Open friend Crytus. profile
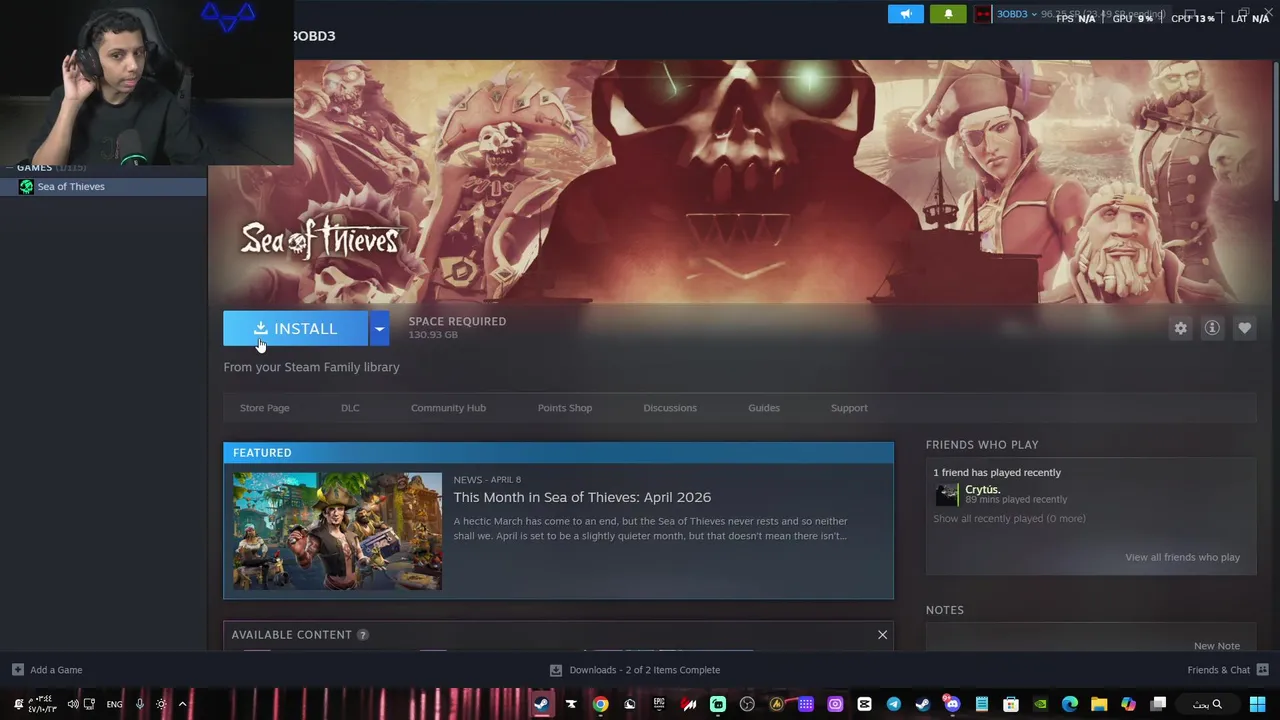1280x720 pixels. click(982, 490)
